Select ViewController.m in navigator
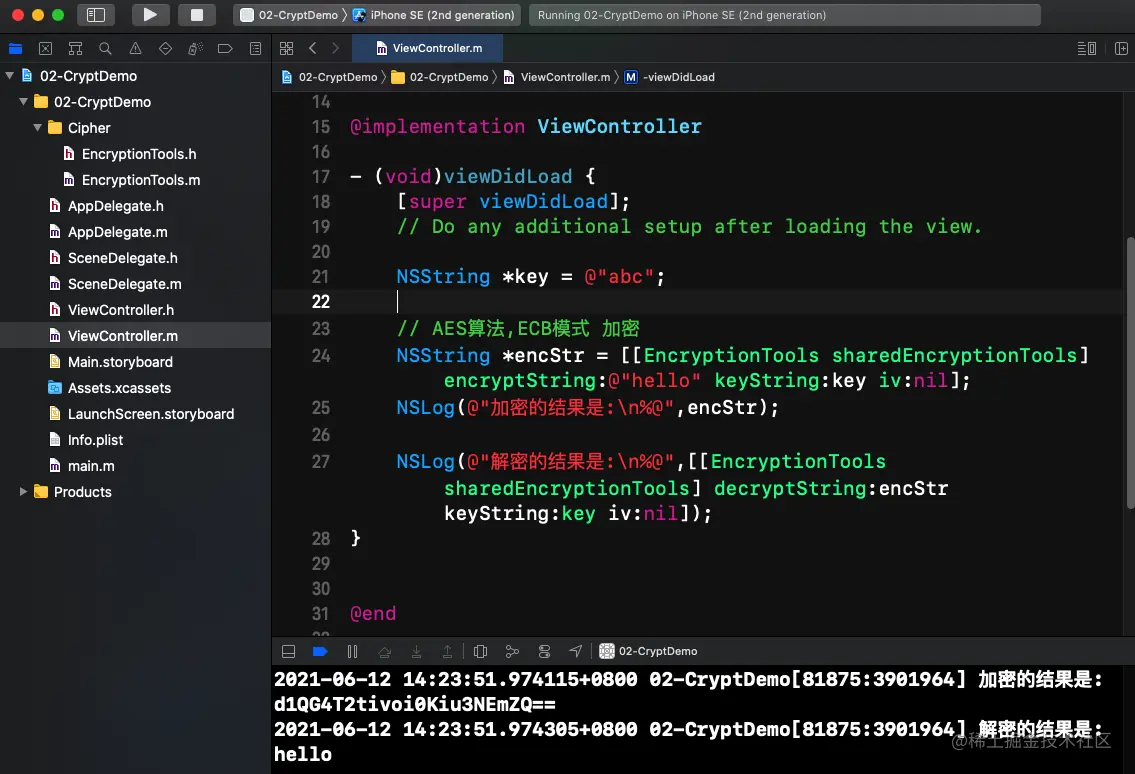1135x774 pixels. click(135, 336)
